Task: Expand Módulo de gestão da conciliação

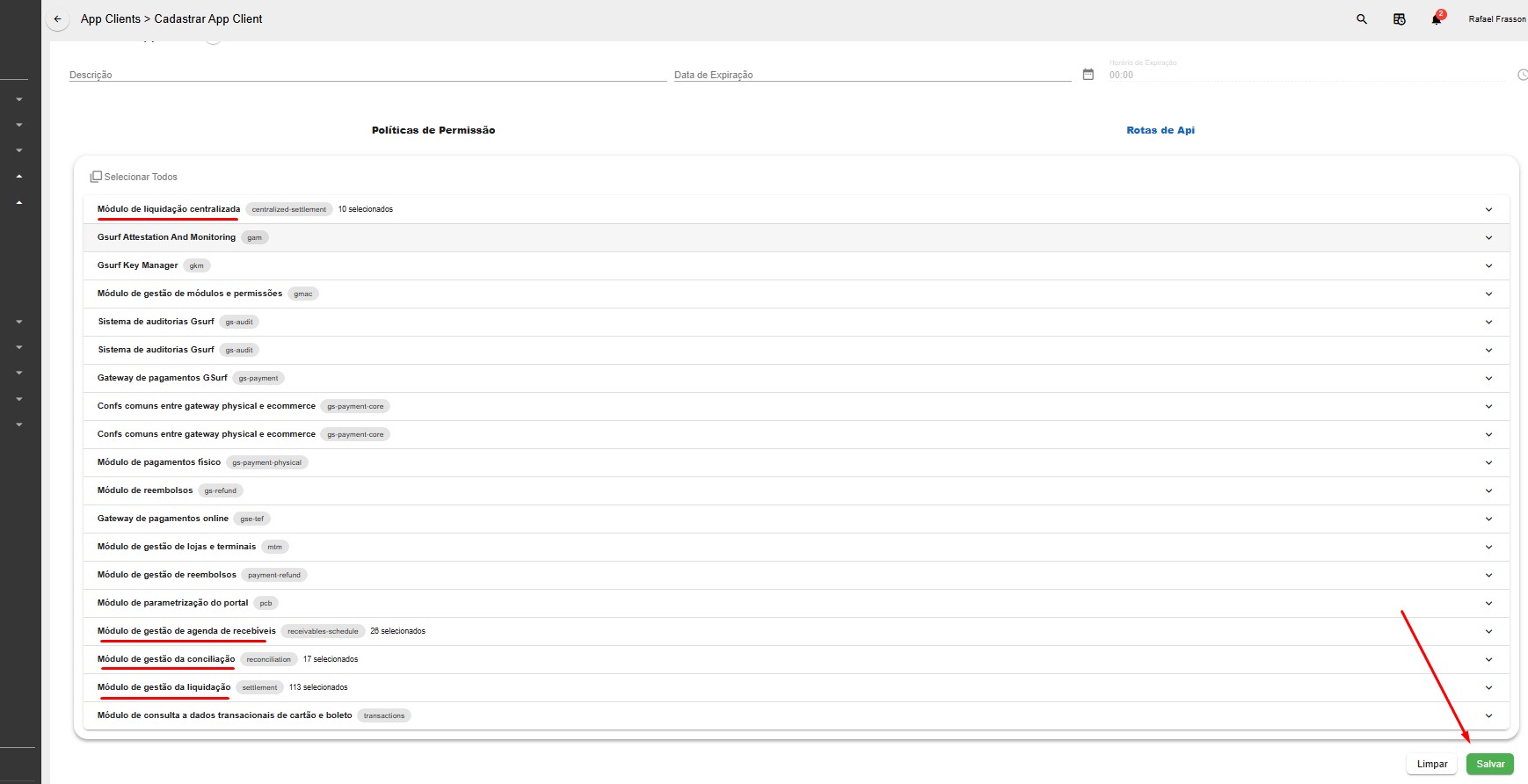Action: (x=1488, y=659)
